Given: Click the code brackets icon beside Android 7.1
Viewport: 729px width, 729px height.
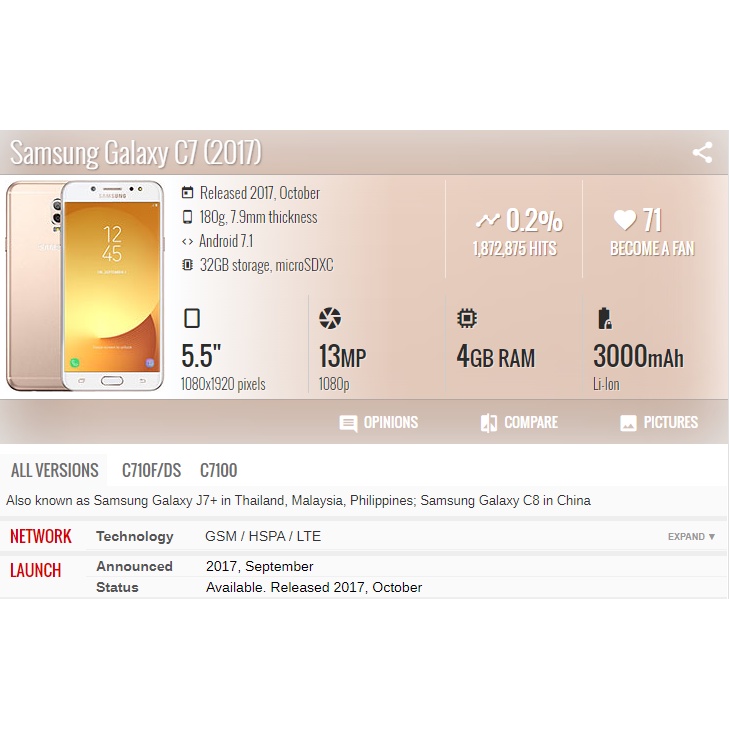Looking at the screenshot, I should [x=187, y=241].
